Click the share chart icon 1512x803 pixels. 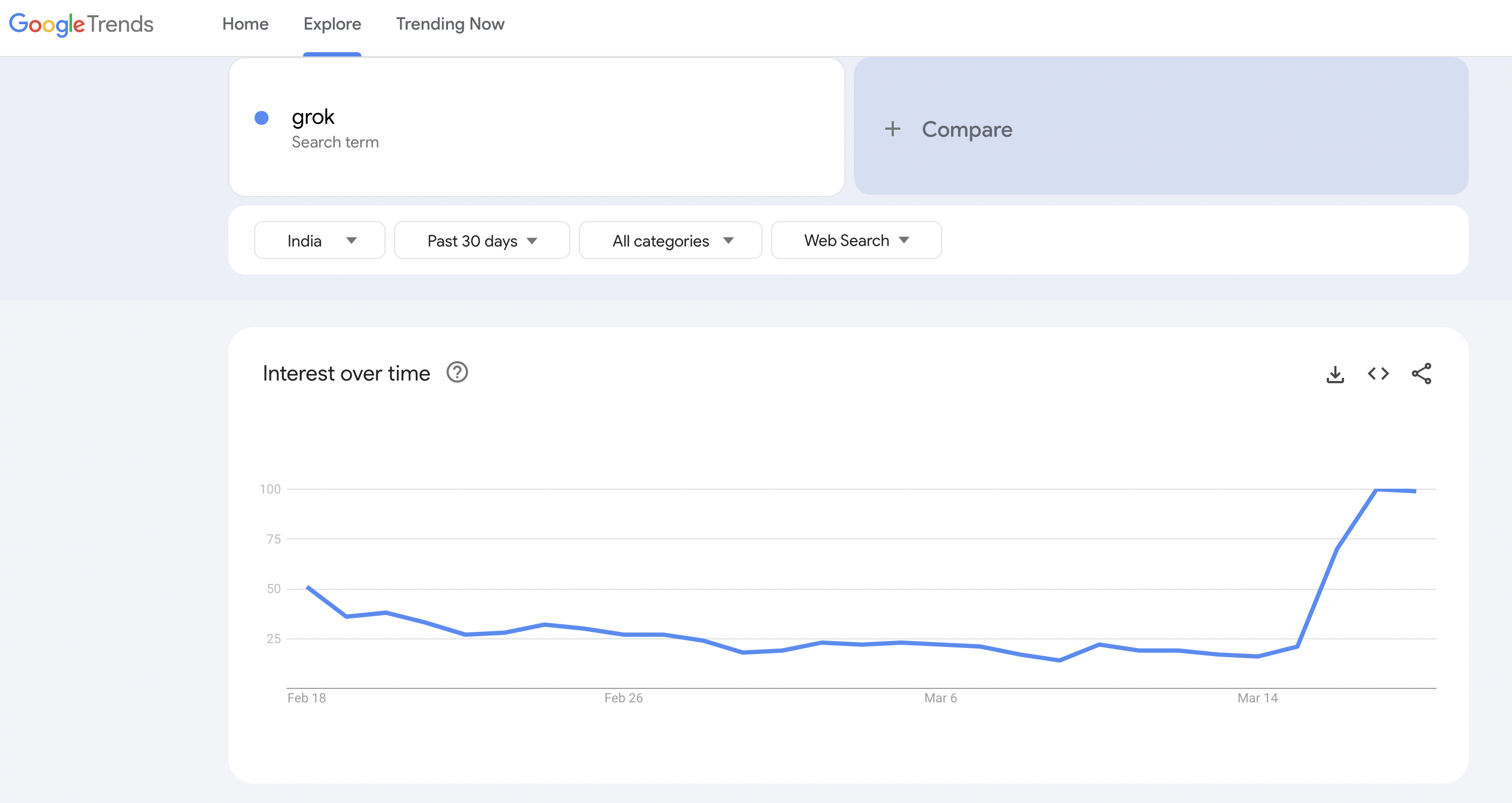(x=1421, y=374)
